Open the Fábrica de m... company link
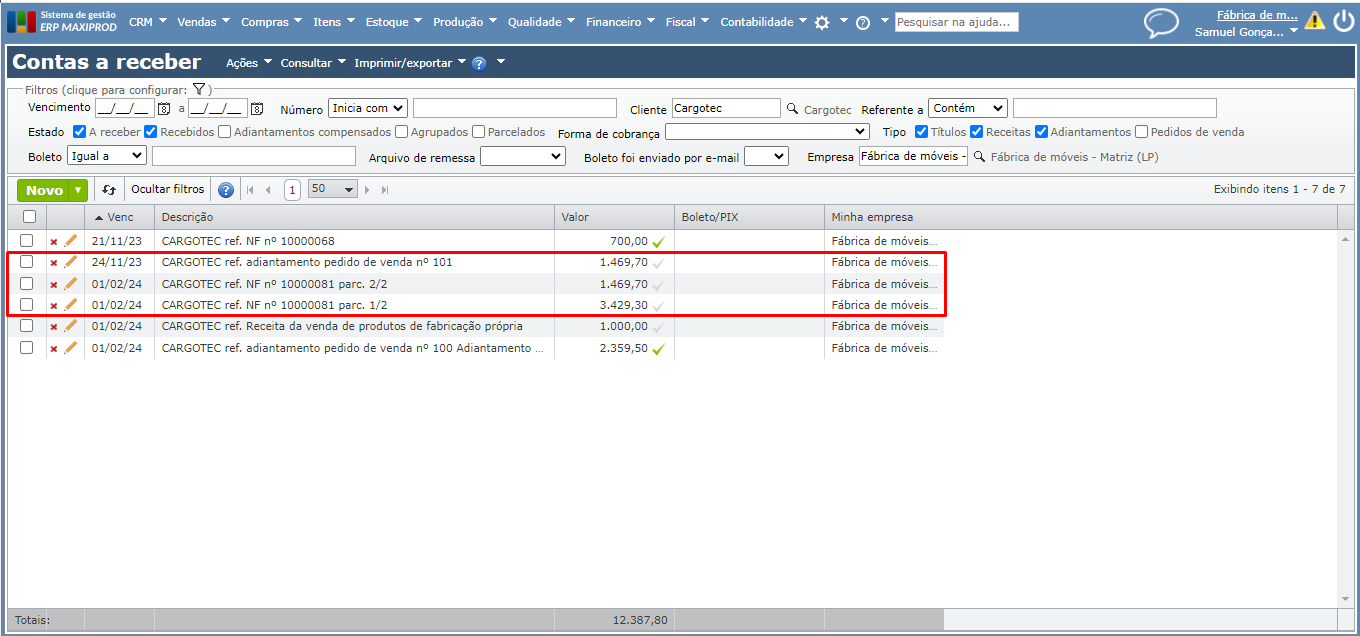This screenshot has height=636, width=1360. tap(1257, 15)
